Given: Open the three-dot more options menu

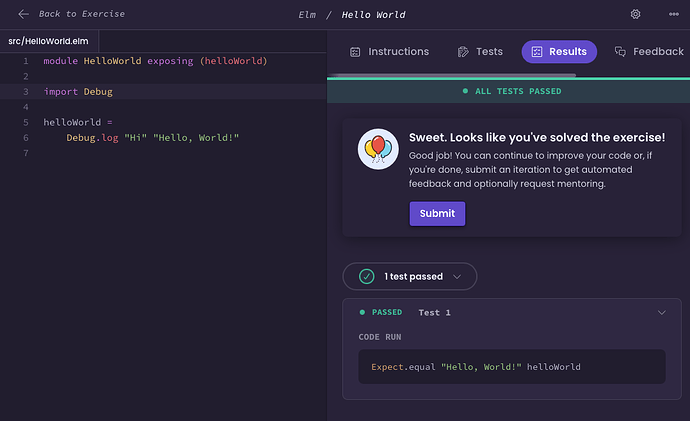Looking at the screenshot, I should coord(673,14).
